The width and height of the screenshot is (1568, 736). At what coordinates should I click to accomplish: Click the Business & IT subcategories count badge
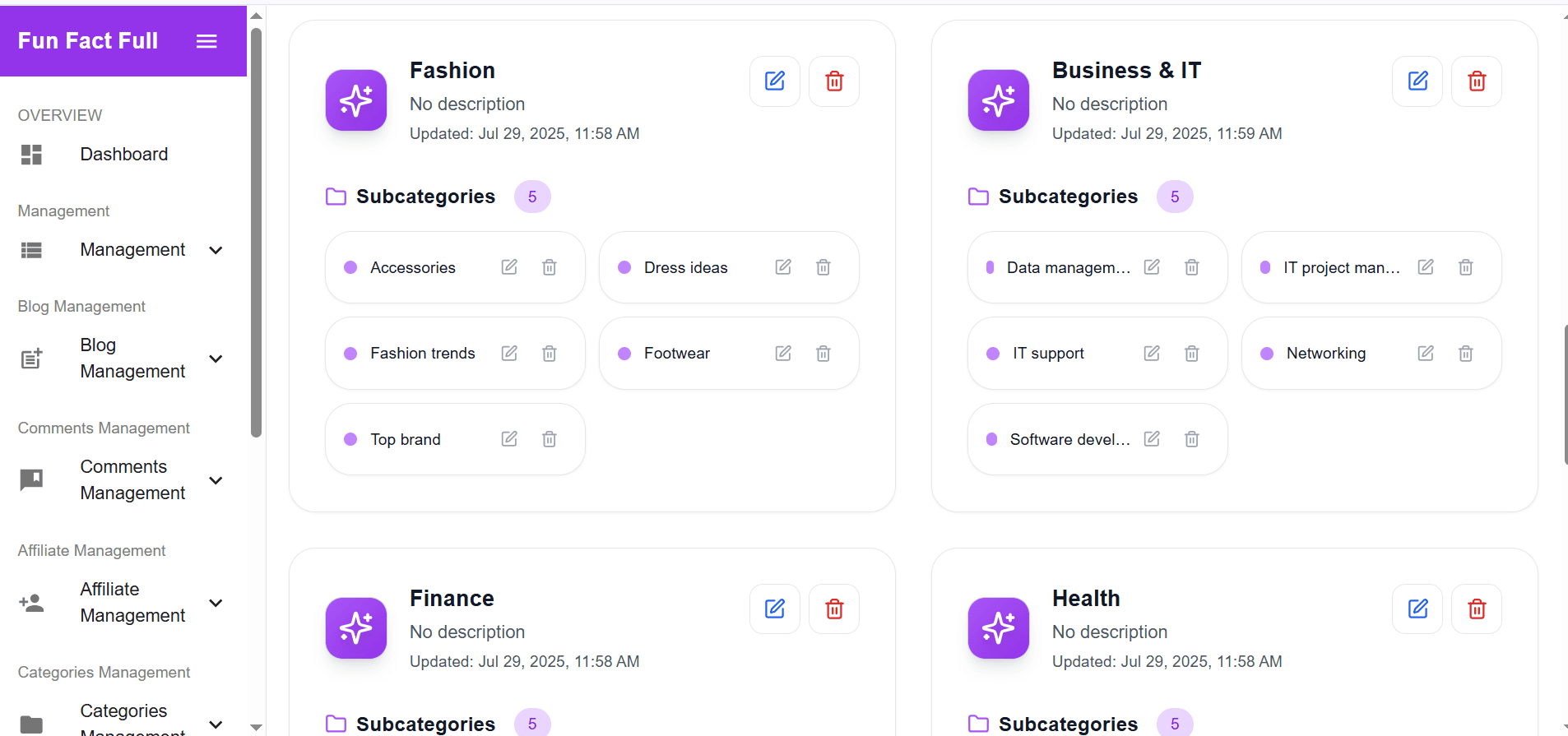pyautogui.click(x=1175, y=197)
